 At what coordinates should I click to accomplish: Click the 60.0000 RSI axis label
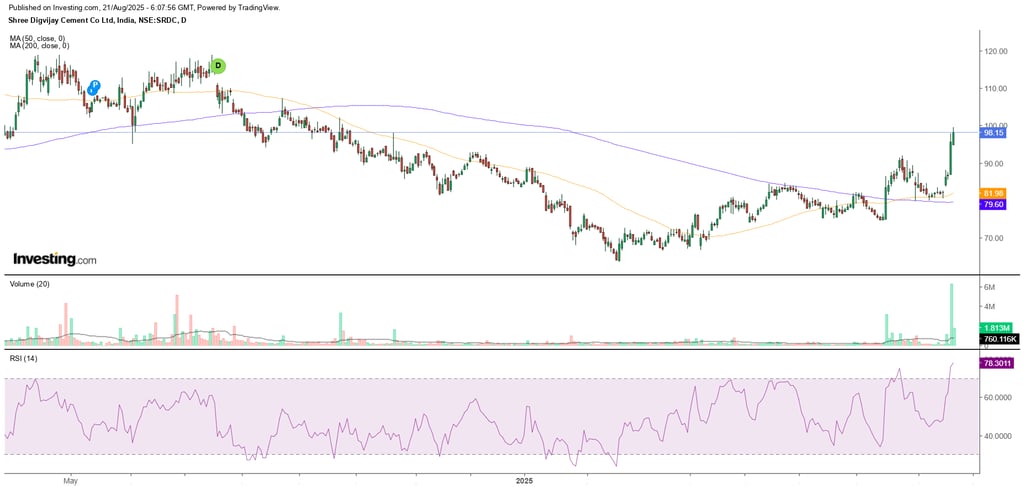coord(998,397)
